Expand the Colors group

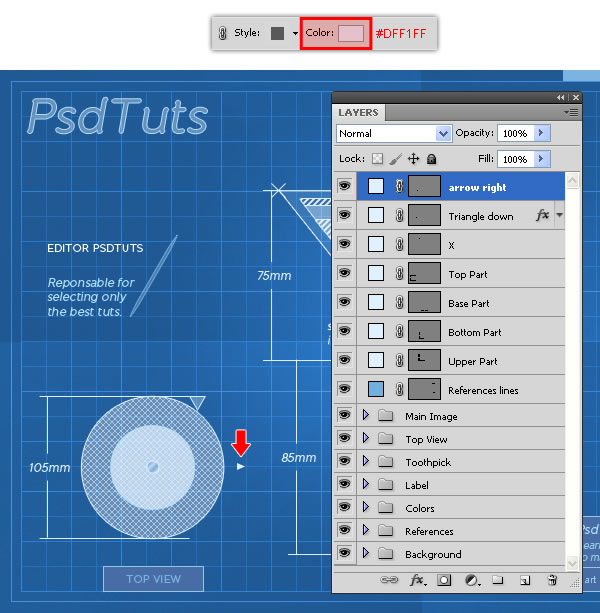[x=366, y=507]
